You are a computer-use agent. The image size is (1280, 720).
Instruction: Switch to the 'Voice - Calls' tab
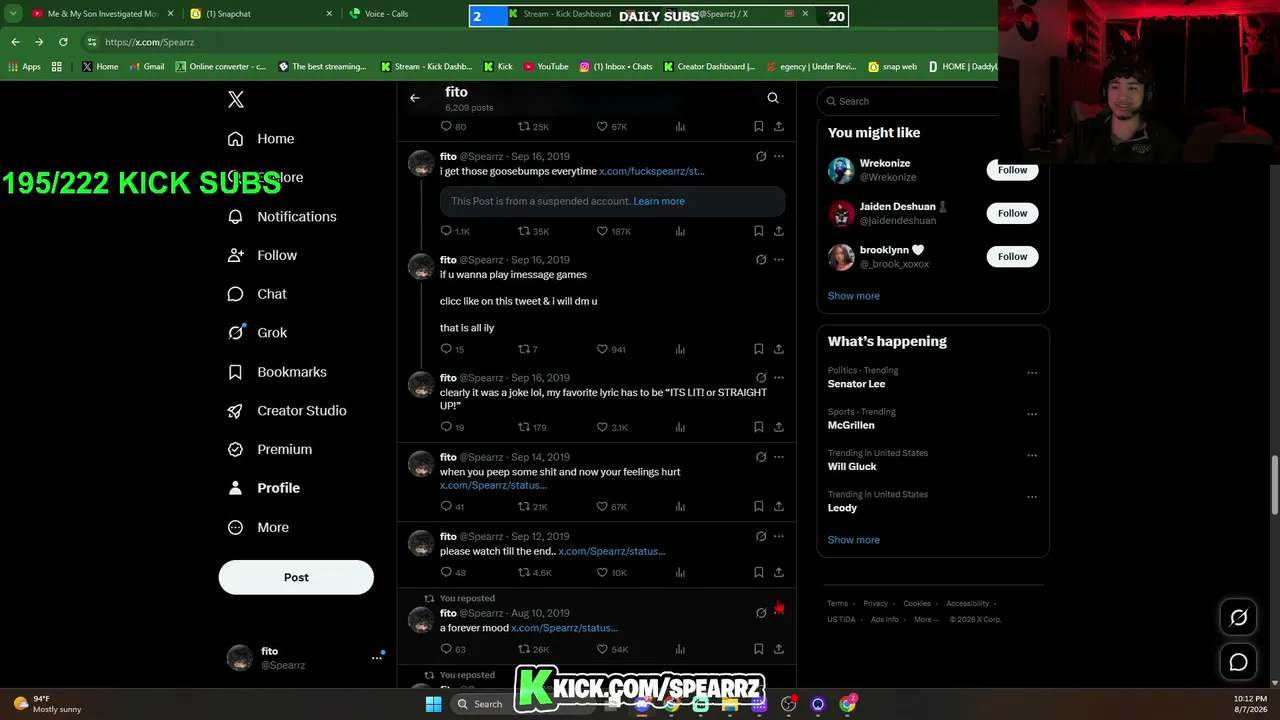click(x=400, y=14)
